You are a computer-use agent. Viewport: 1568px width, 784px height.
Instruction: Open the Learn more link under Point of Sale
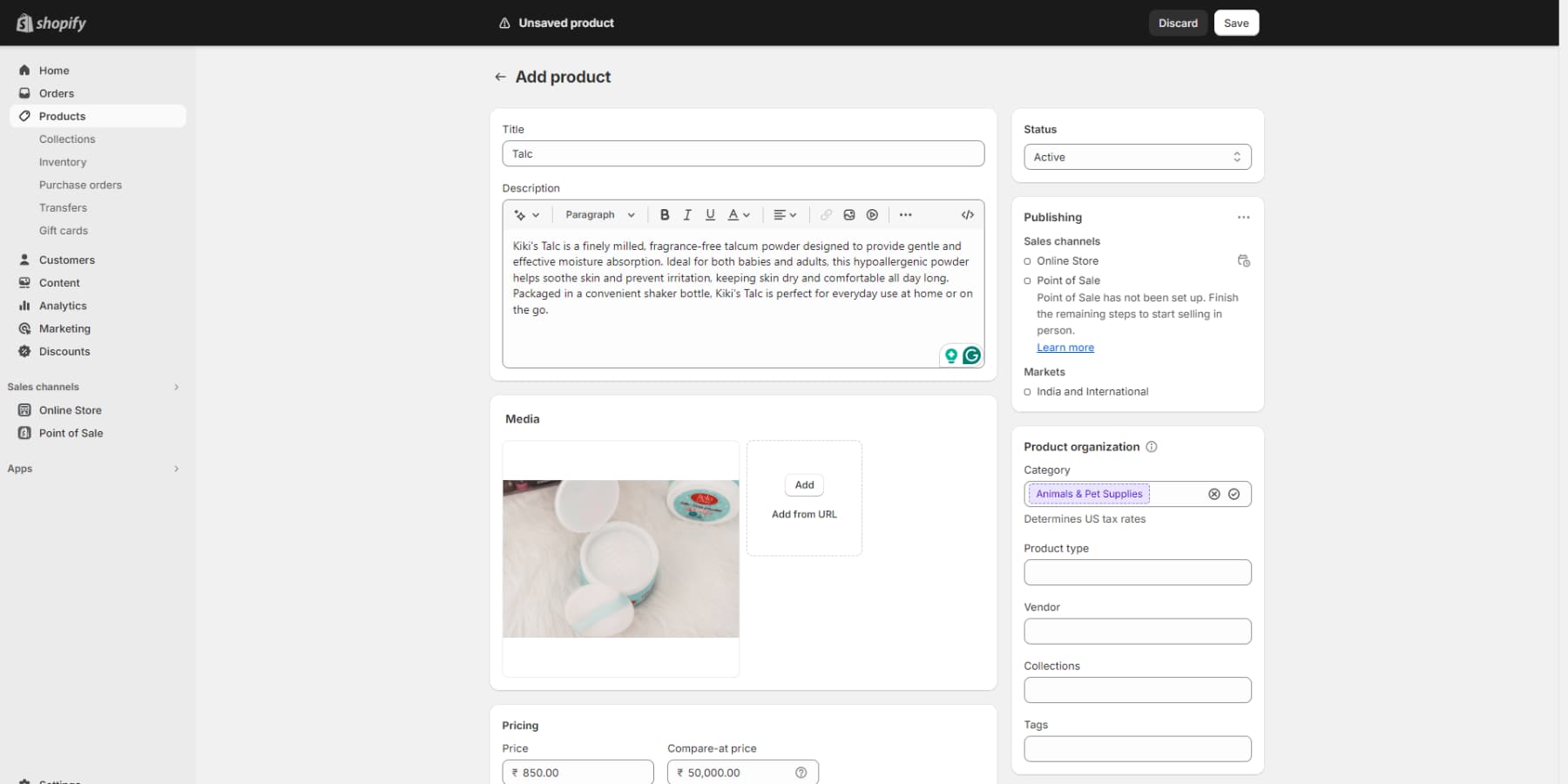[1064, 347]
